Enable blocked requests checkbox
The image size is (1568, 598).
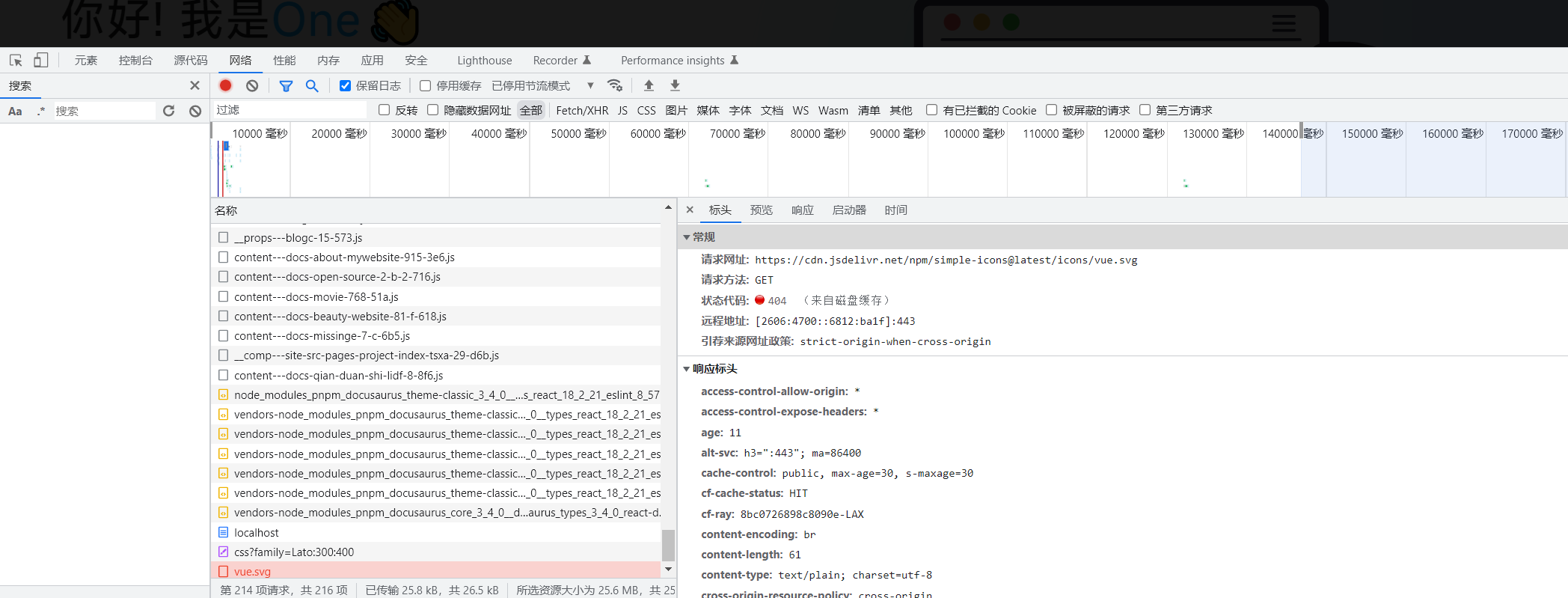pyautogui.click(x=1051, y=110)
